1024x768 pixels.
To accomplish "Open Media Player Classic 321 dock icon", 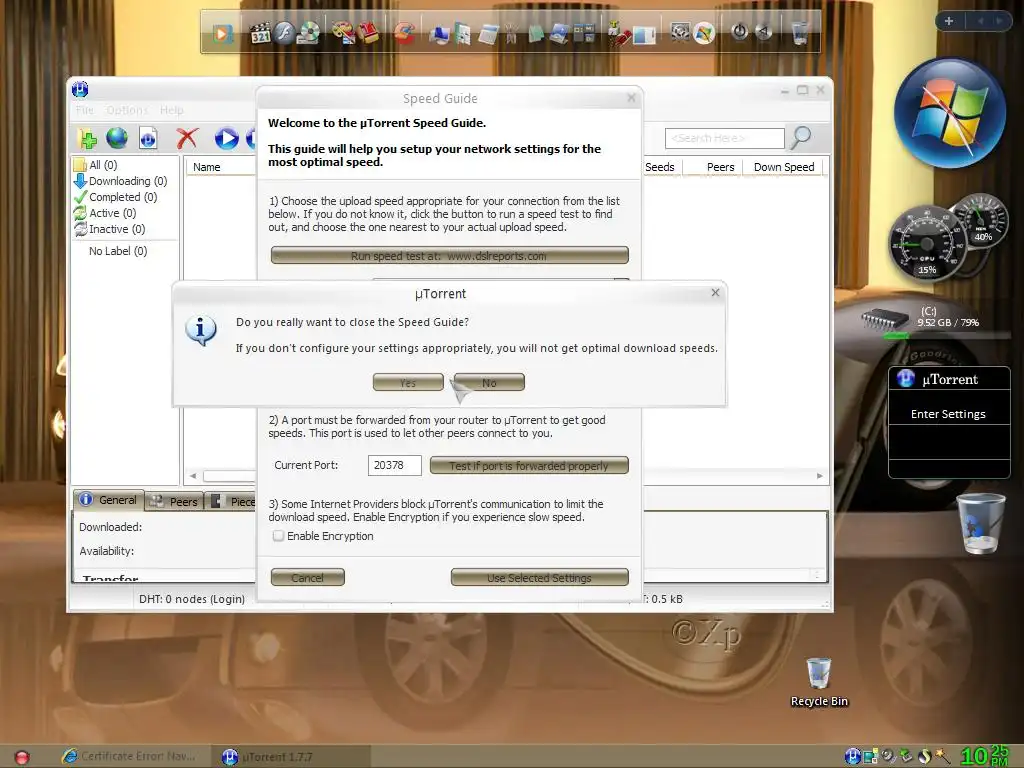I will point(260,33).
